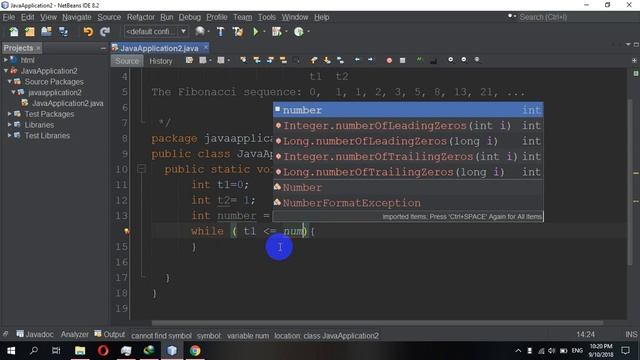Choose 'number' int completion suggestion
This screenshot has width=640, height=360.
click(408, 110)
